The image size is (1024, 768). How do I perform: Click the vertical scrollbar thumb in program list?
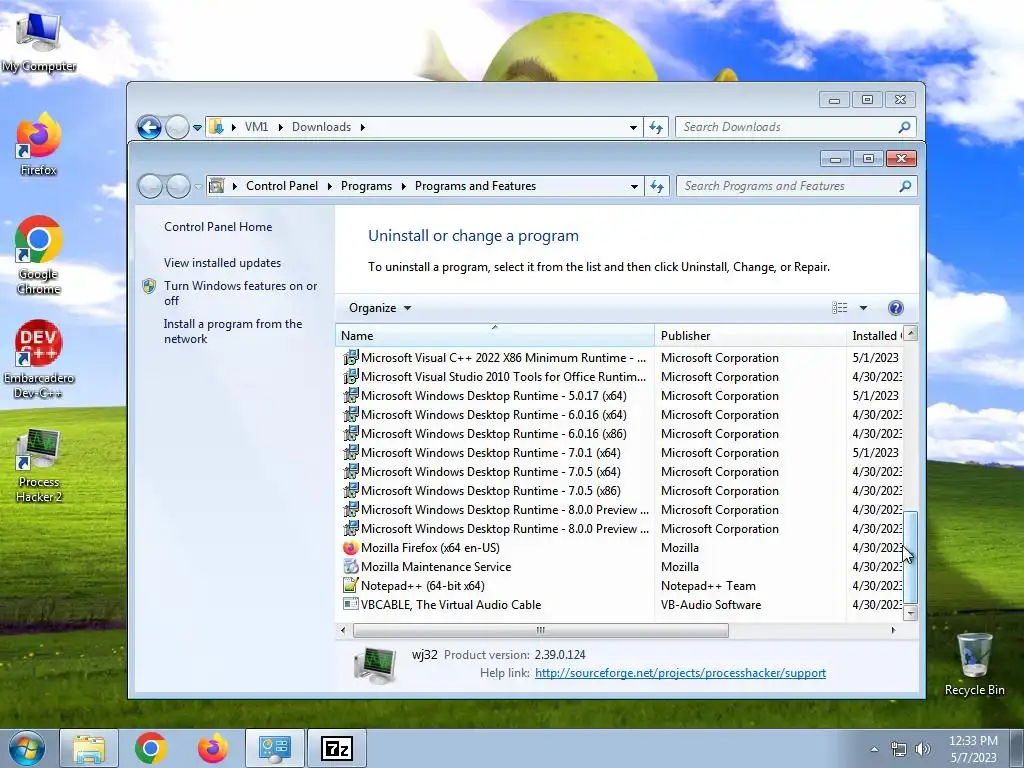click(x=910, y=557)
